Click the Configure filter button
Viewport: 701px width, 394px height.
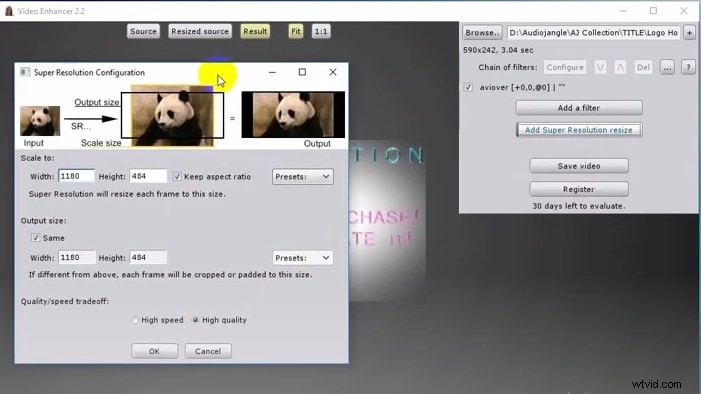565,68
